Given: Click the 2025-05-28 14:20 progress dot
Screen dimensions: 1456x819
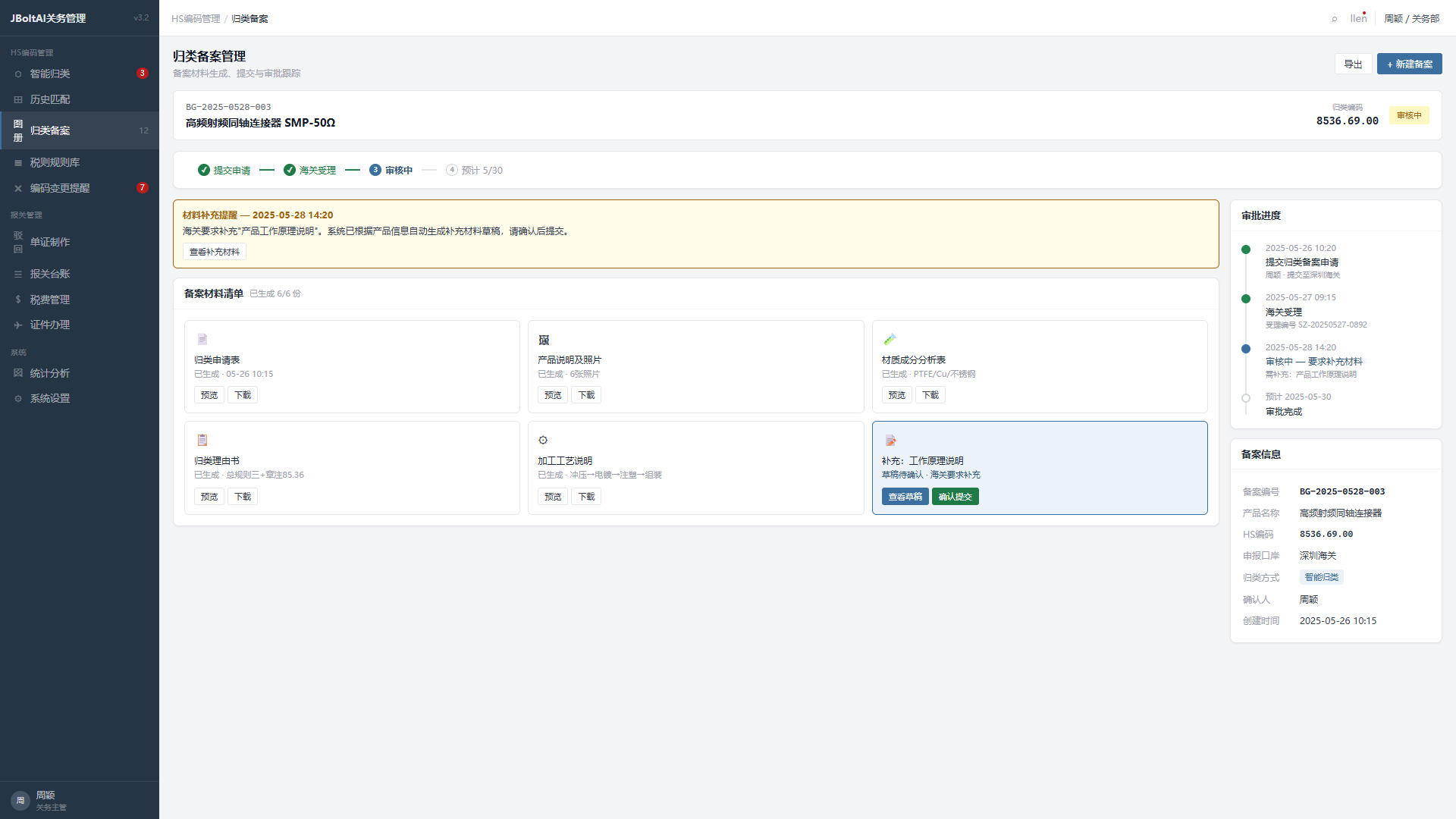Looking at the screenshot, I should pos(1246,349).
